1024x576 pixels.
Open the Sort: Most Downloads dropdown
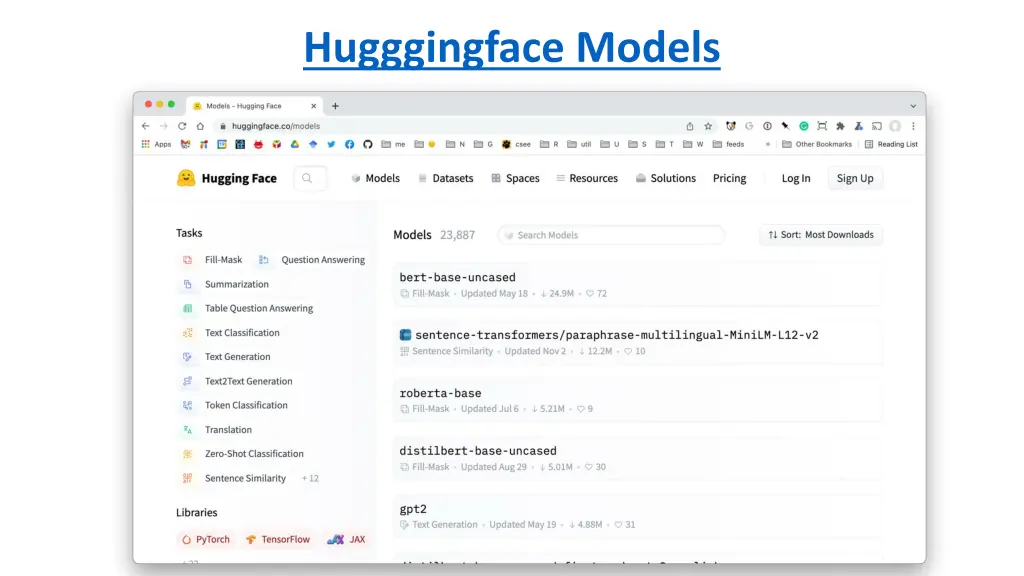pyautogui.click(x=820, y=235)
